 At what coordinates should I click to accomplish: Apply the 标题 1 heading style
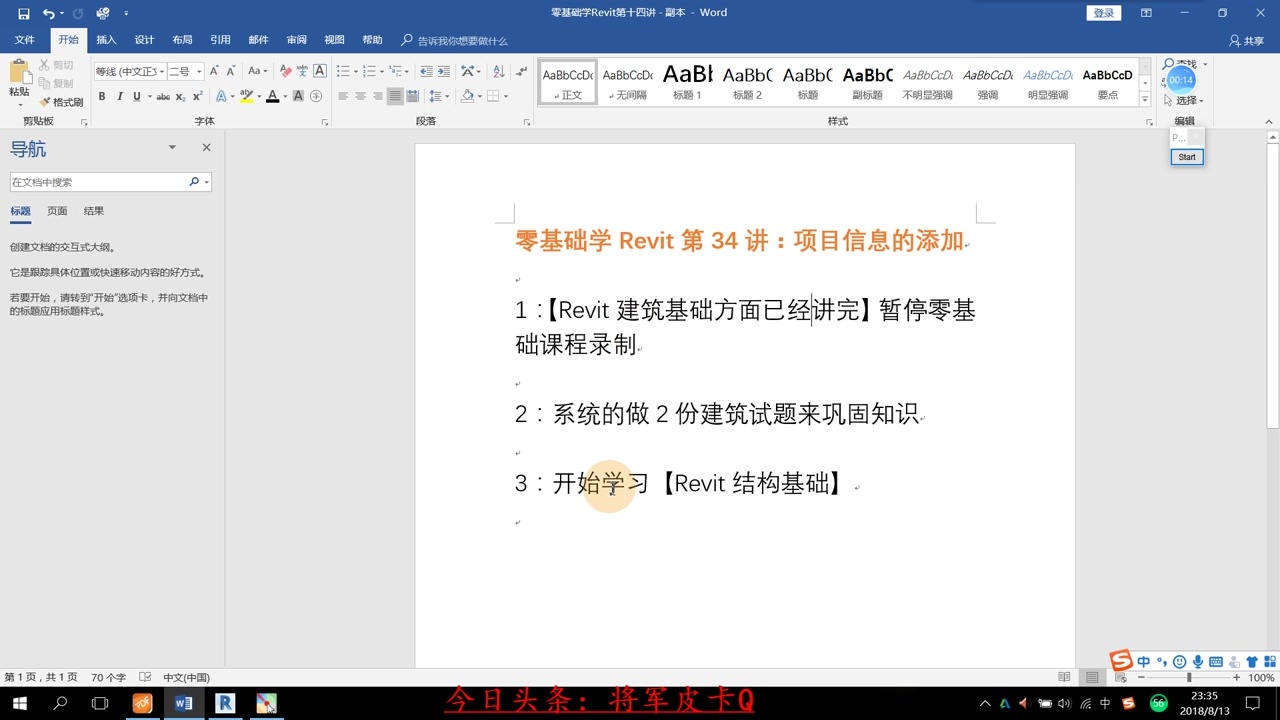tap(687, 81)
